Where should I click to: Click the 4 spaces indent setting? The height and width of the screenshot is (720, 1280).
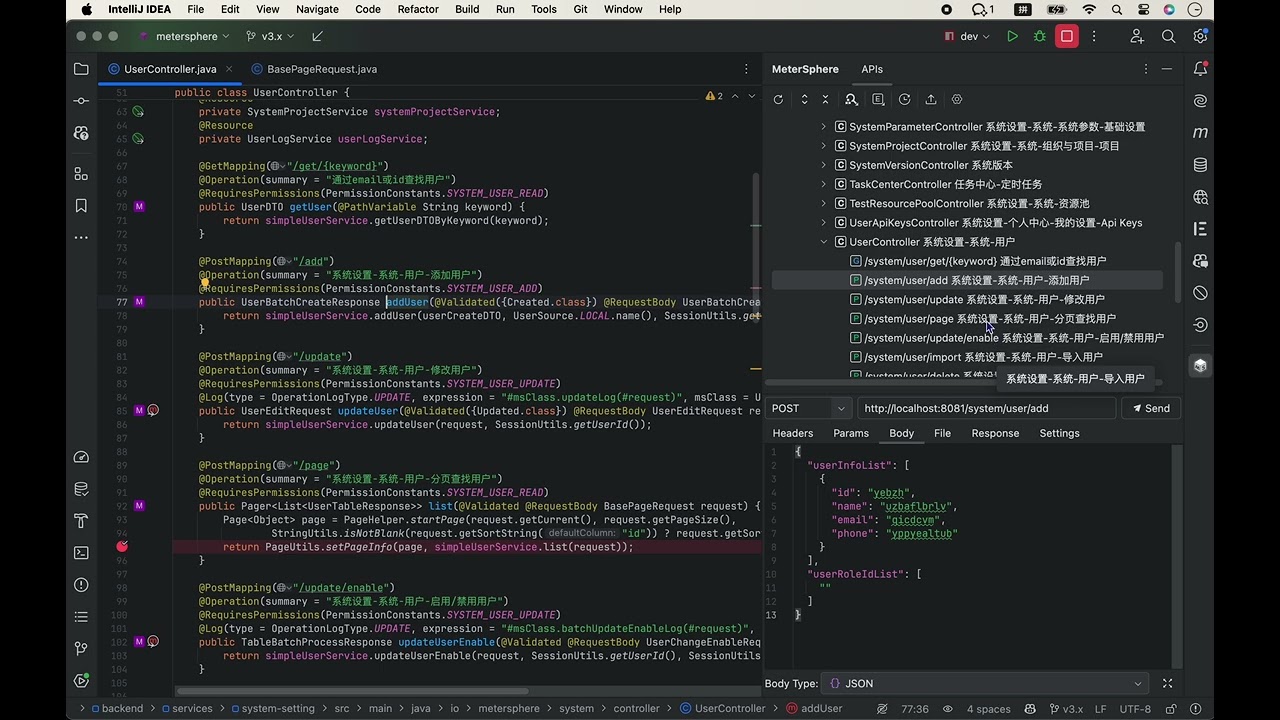tap(988, 708)
